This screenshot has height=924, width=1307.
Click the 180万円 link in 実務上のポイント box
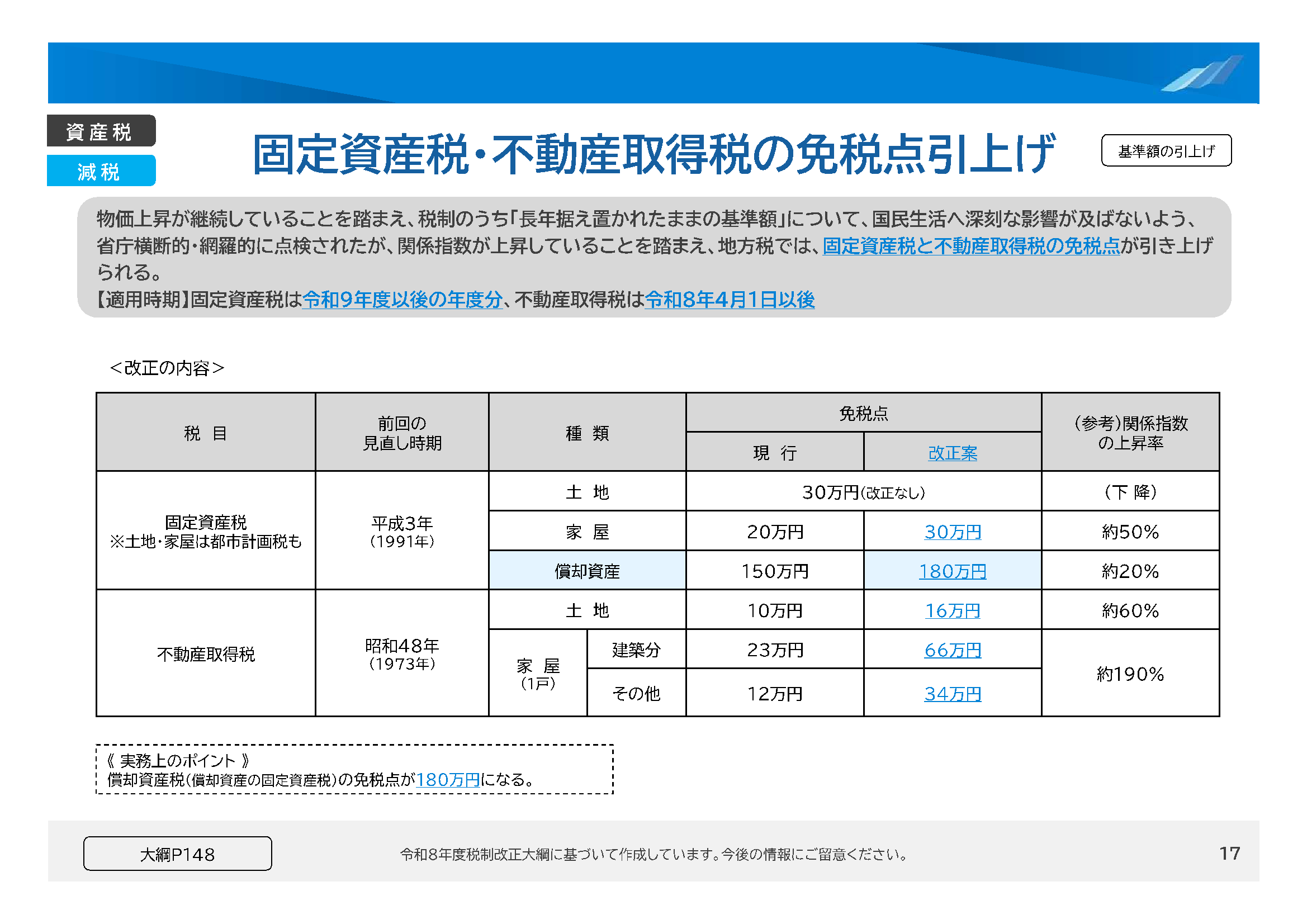(x=447, y=779)
